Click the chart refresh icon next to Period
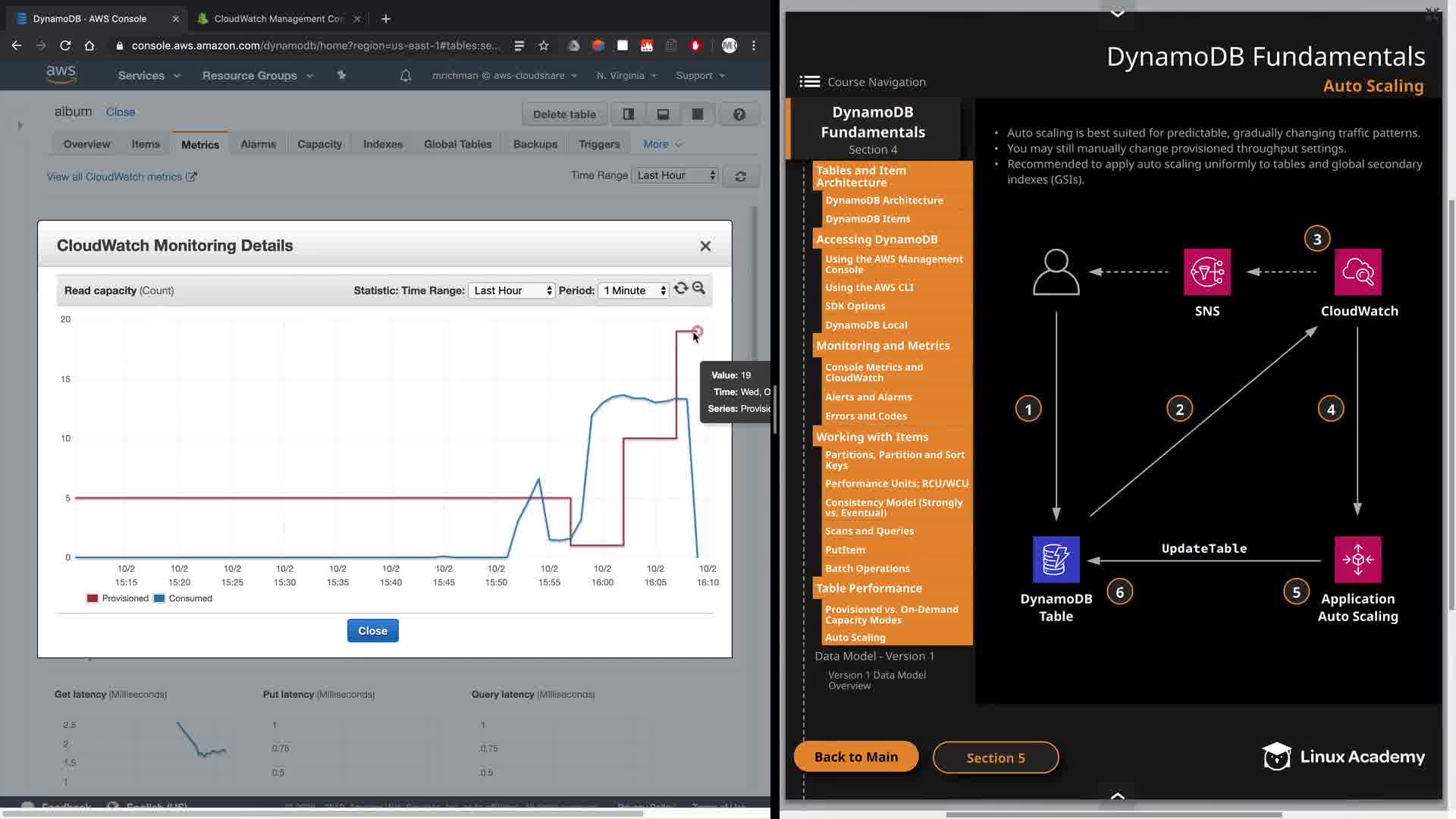 680,288
